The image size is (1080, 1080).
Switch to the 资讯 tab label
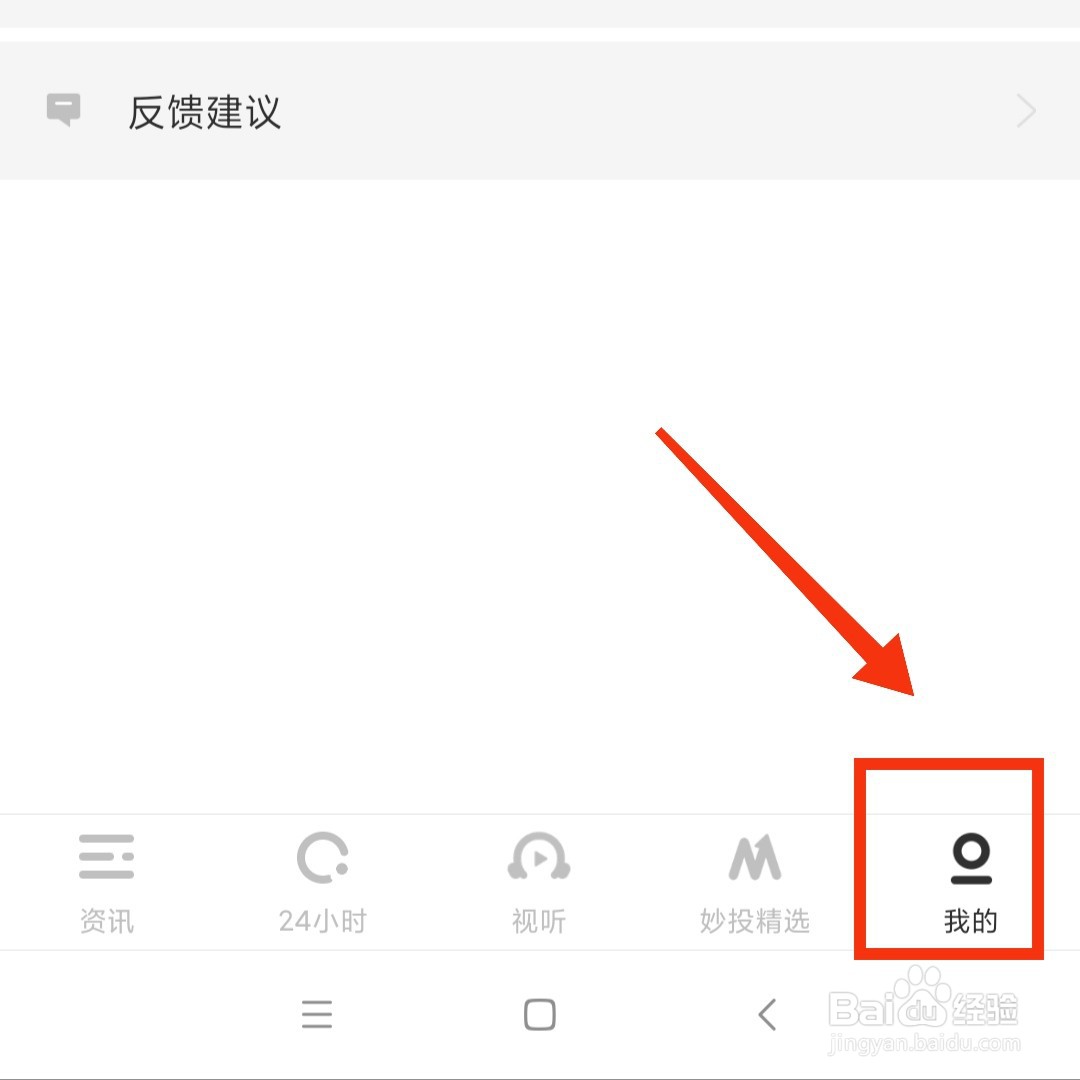[107, 921]
